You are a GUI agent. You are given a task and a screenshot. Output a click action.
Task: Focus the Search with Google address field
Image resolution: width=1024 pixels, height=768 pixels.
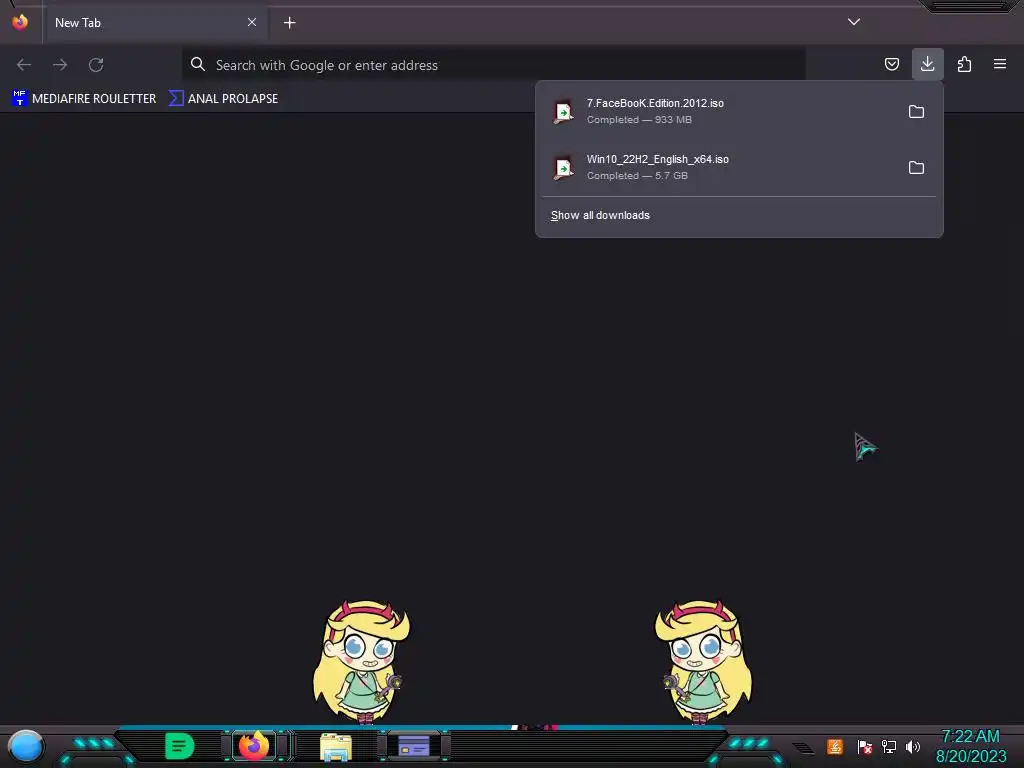tap(493, 65)
